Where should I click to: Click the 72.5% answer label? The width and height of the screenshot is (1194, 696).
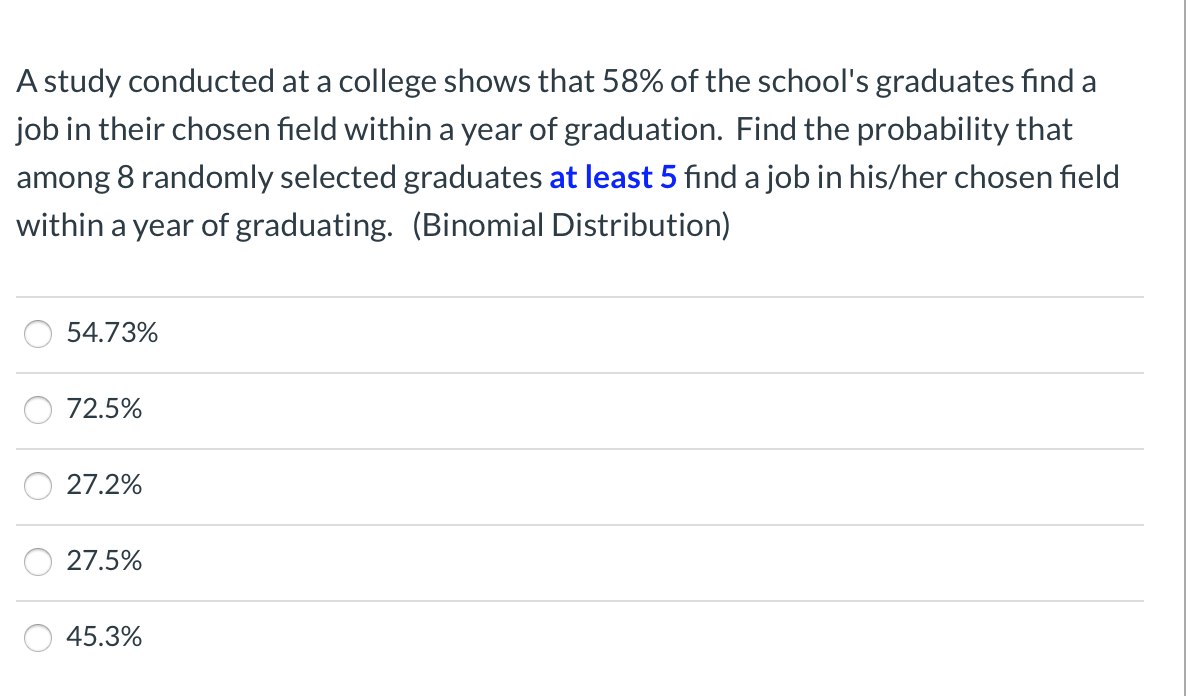tap(104, 409)
